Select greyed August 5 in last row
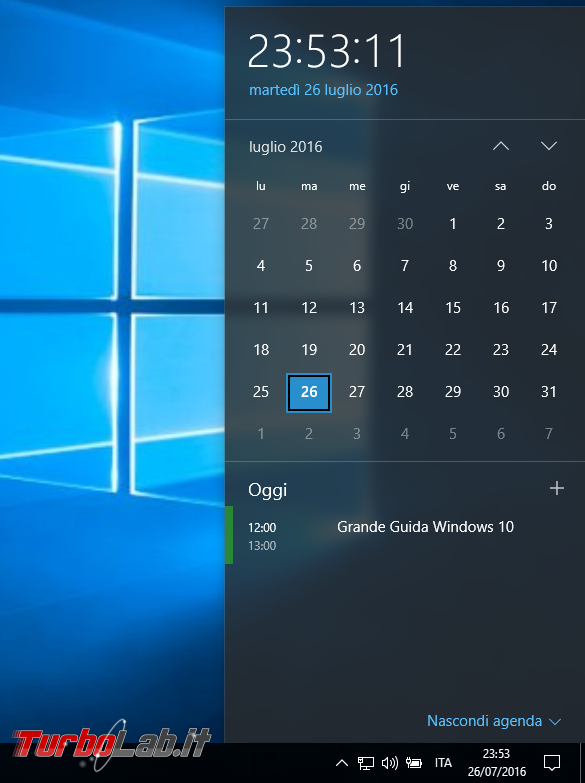 coord(453,433)
